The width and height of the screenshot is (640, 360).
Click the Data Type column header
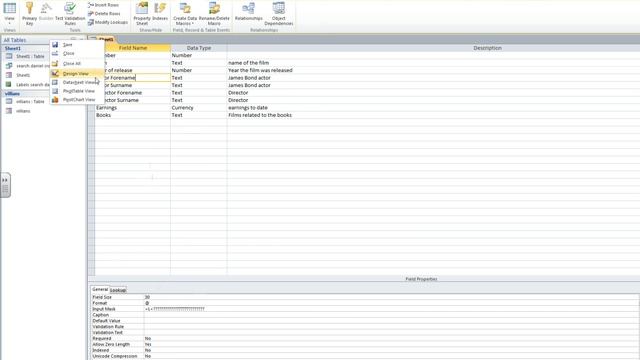[199, 48]
